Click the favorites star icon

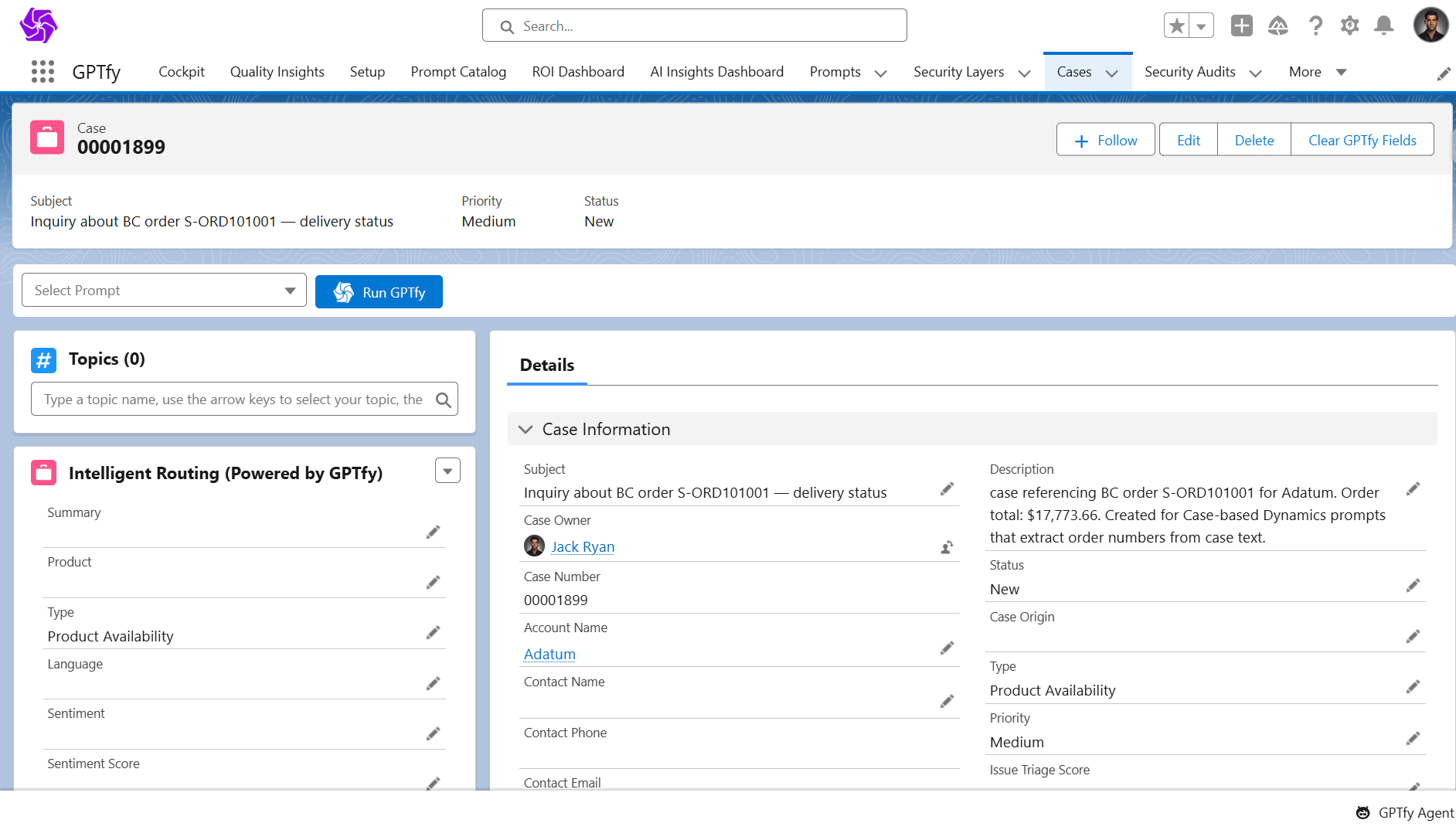pyautogui.click(x=1176, y=26)
